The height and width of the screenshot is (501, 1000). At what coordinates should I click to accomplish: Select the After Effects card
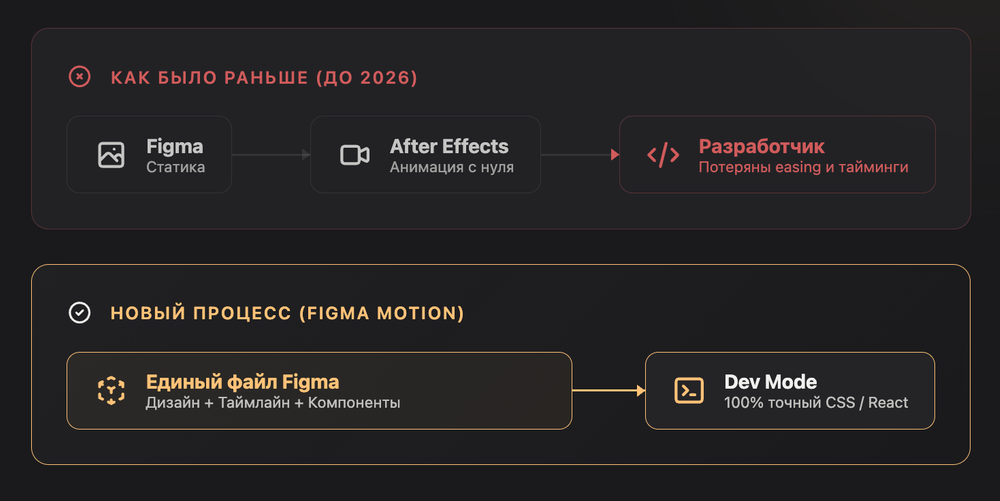425,154
